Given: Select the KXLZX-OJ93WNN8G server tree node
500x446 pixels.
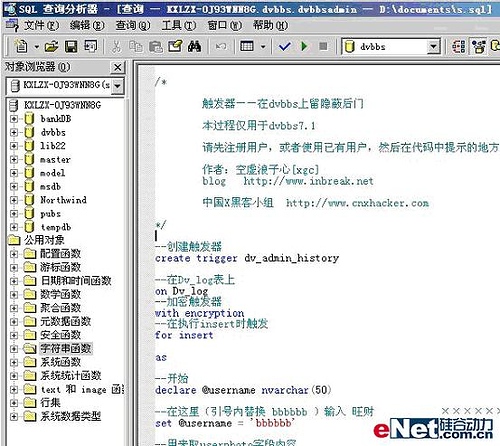Looking at the screenshot, I should click(62, 105).
